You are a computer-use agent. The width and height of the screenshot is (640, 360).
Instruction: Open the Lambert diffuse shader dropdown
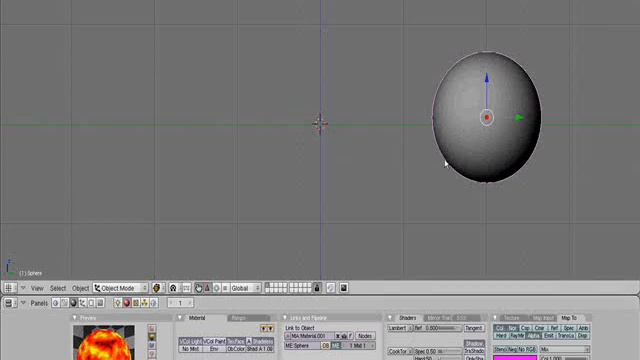tap(400, 328)
